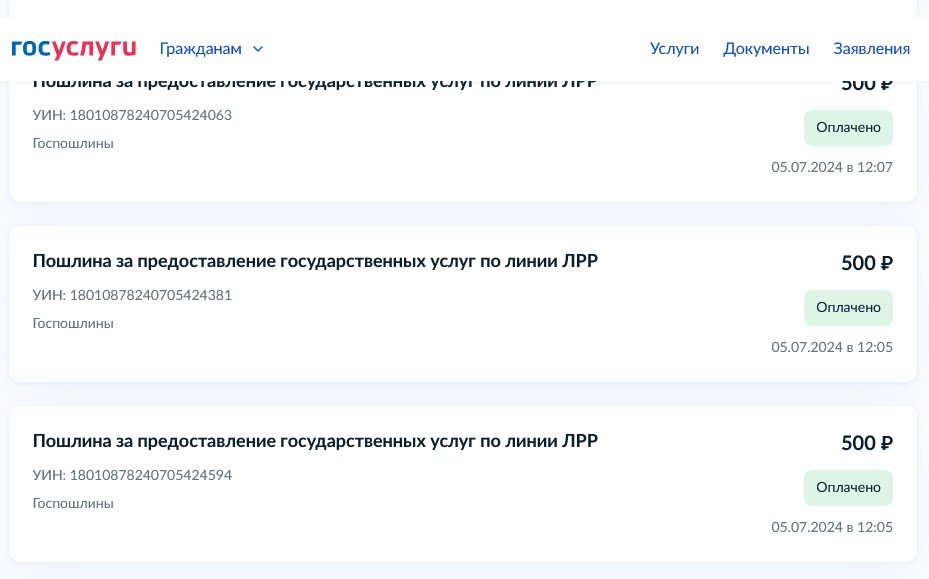This screenshot has width=929, height=579.
Task: Click Оплачено badge for the 12:07 payment
Action: [x=848, y=128]
